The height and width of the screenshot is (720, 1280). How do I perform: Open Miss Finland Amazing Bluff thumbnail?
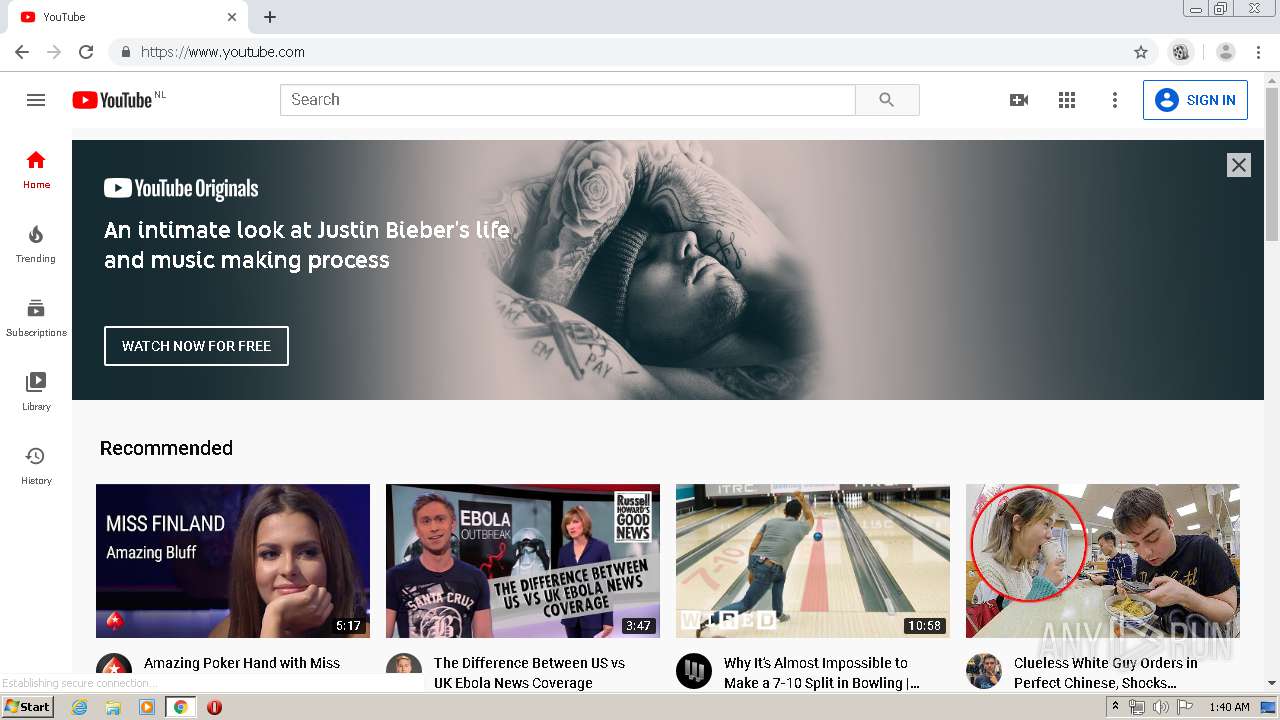coord(233,561)
